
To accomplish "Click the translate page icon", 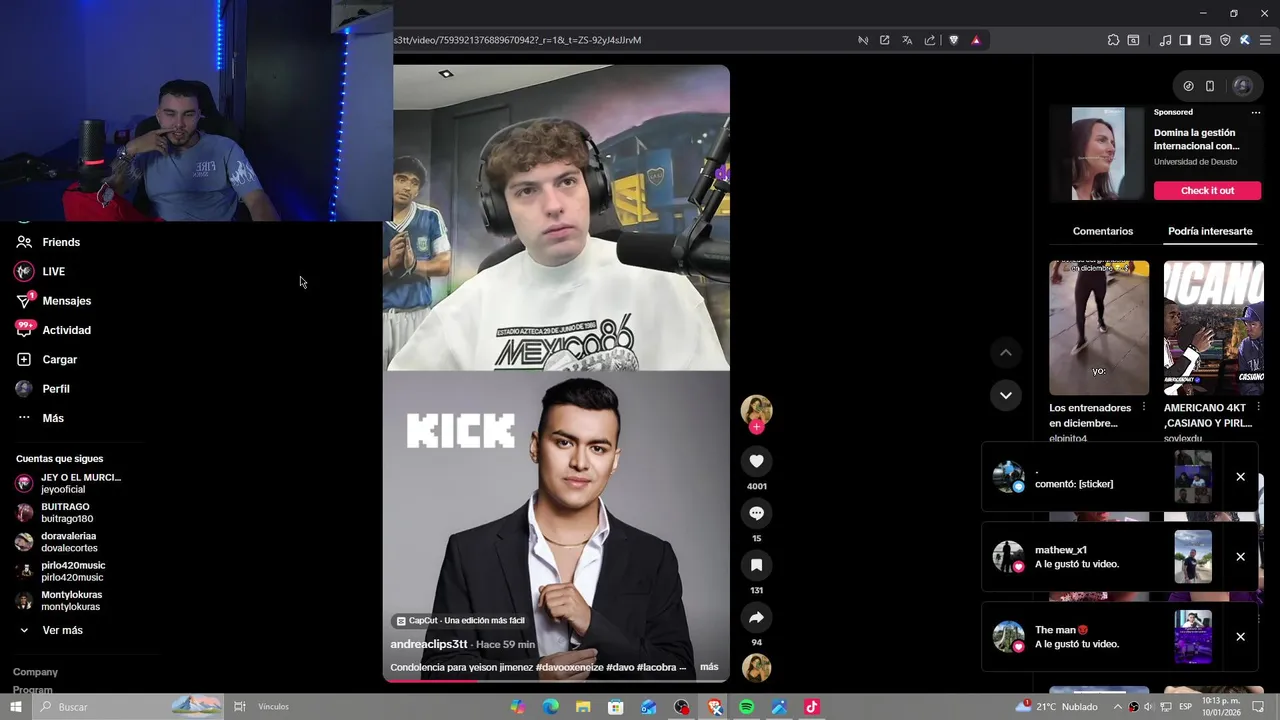I will (907, 40).
